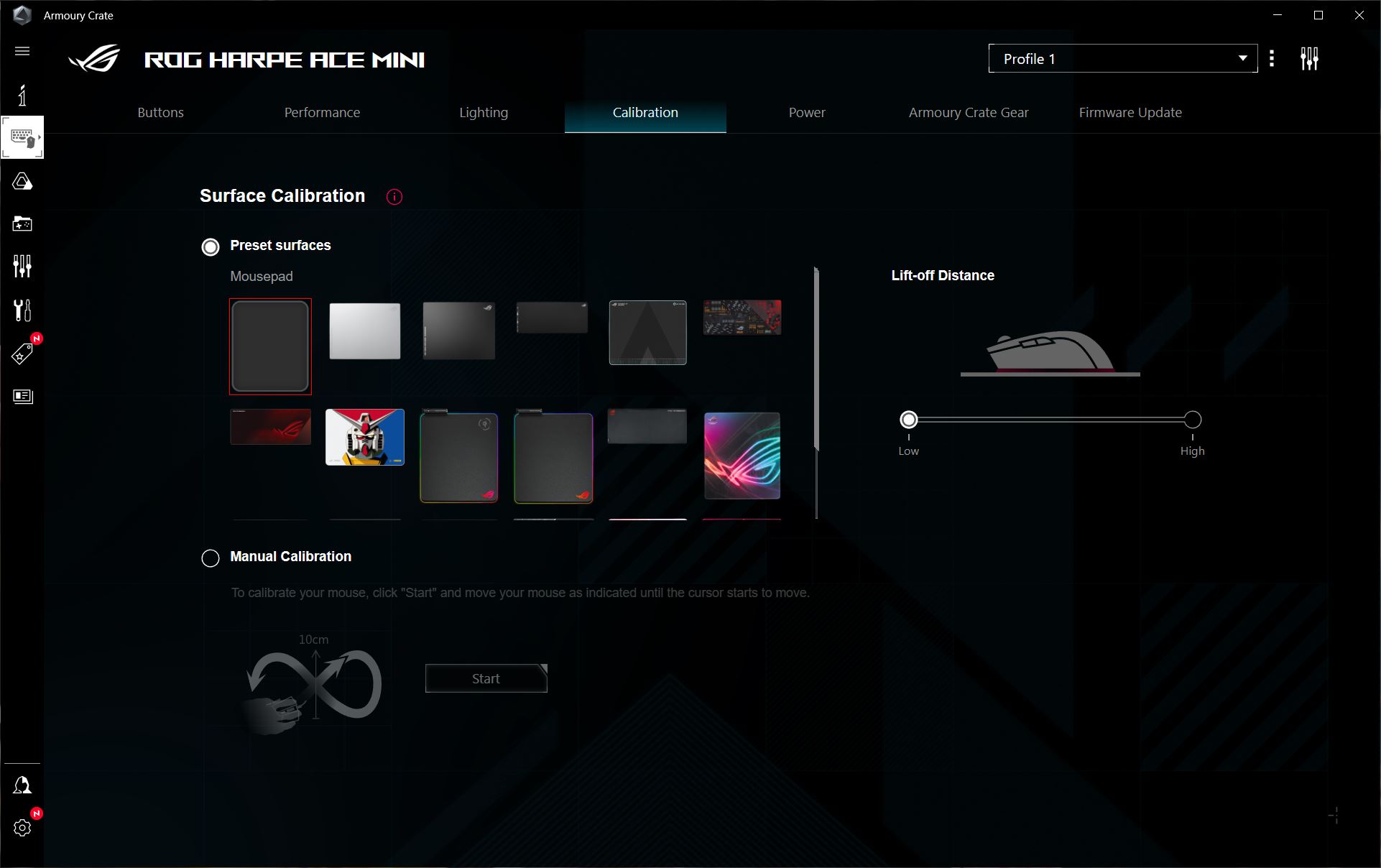Select the triangle-pattern dark mousepad preset
This screenshot has height=868, width=1381.
647,333
